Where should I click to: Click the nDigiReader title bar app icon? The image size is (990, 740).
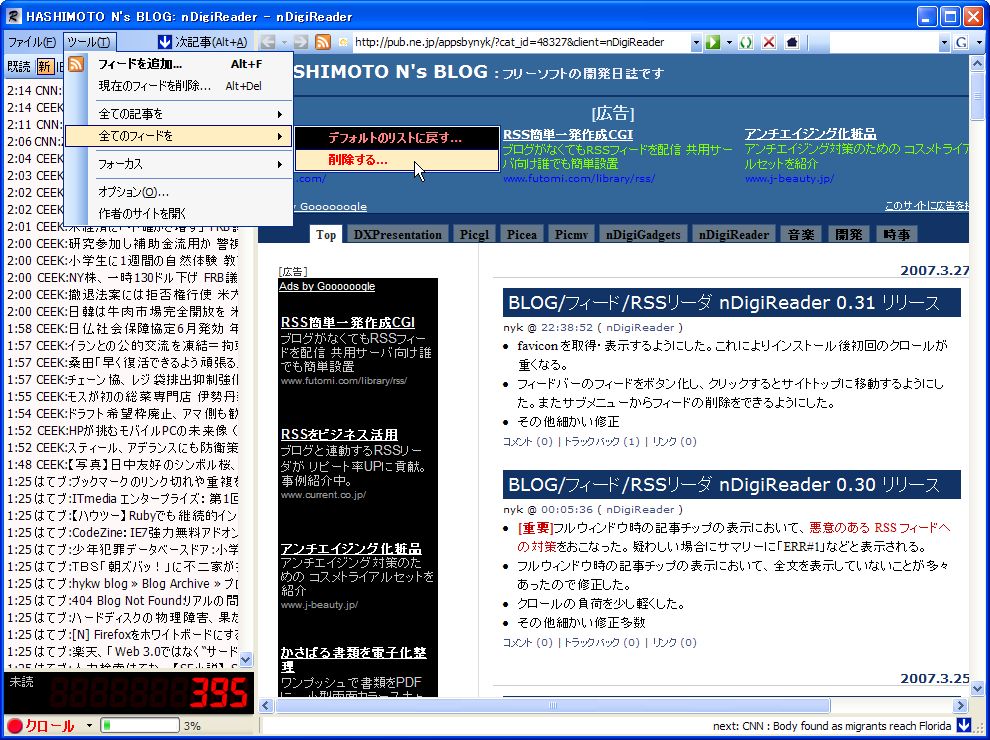pyautogui.click(x=14, y=16)
